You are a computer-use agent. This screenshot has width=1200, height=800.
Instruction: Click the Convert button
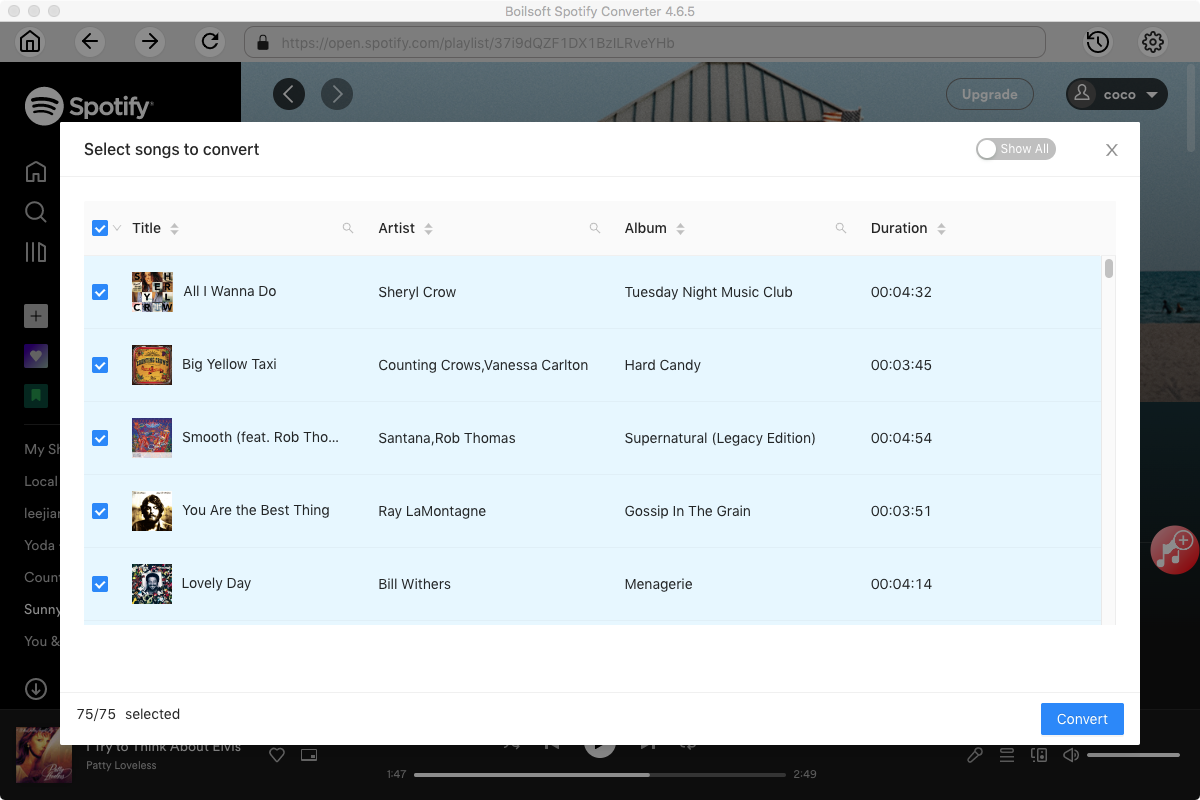click(1082, 719)
